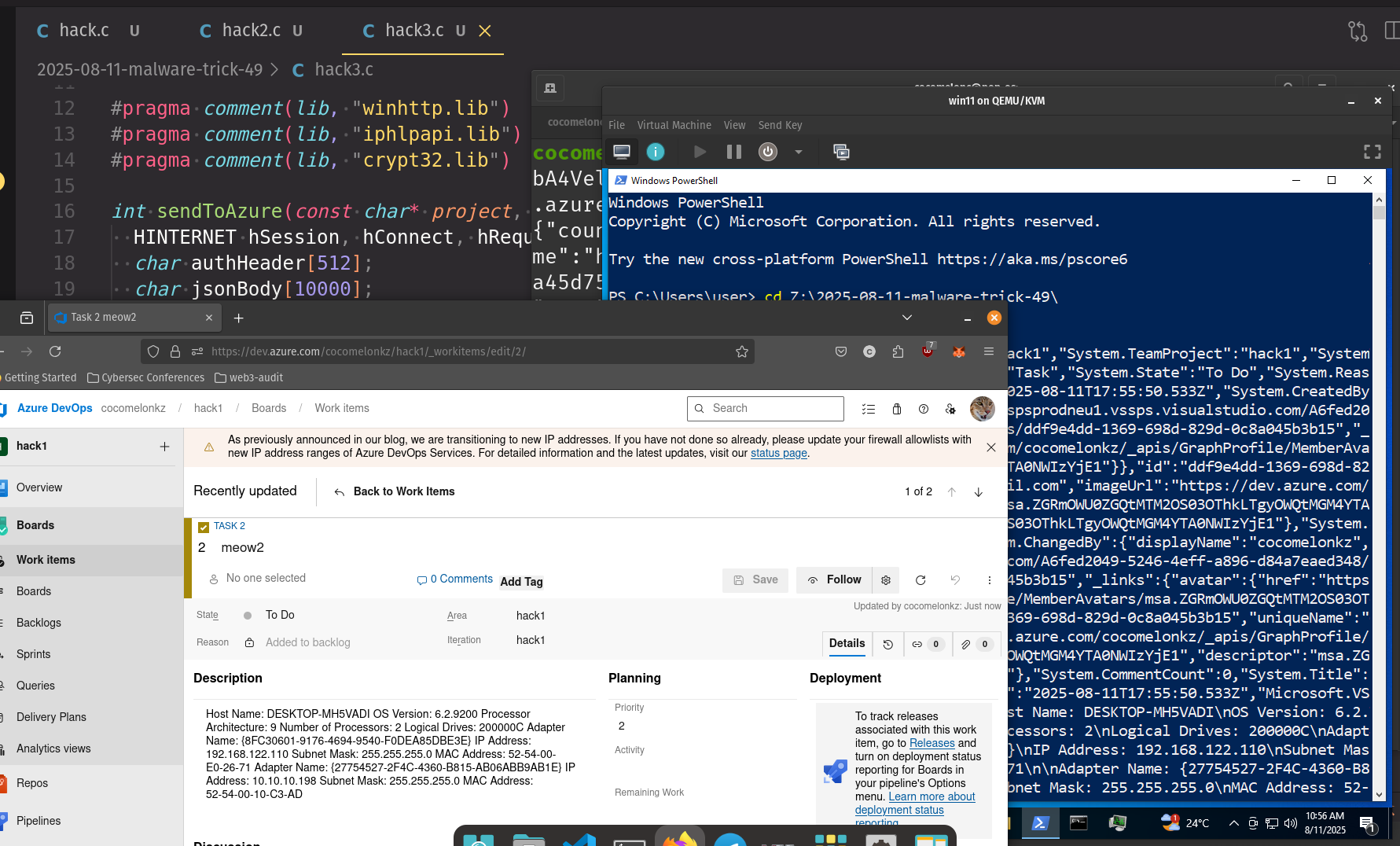This screenshot has height=846, width=1400.
Task: Open the Cybersec Conferences bookmark folder
Action: pyautogui.click(x=145, y=377)
